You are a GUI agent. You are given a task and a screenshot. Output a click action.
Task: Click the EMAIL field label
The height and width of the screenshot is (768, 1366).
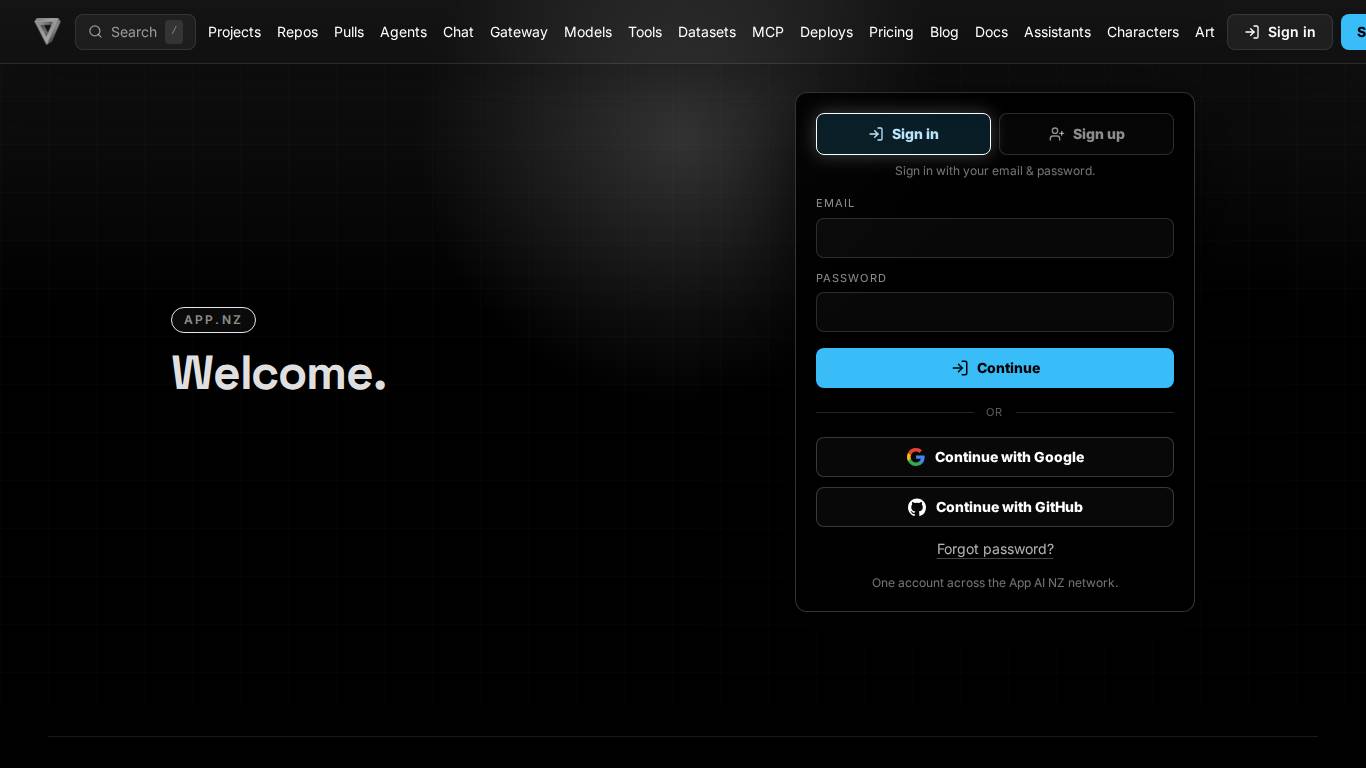[x=835, y=203]
